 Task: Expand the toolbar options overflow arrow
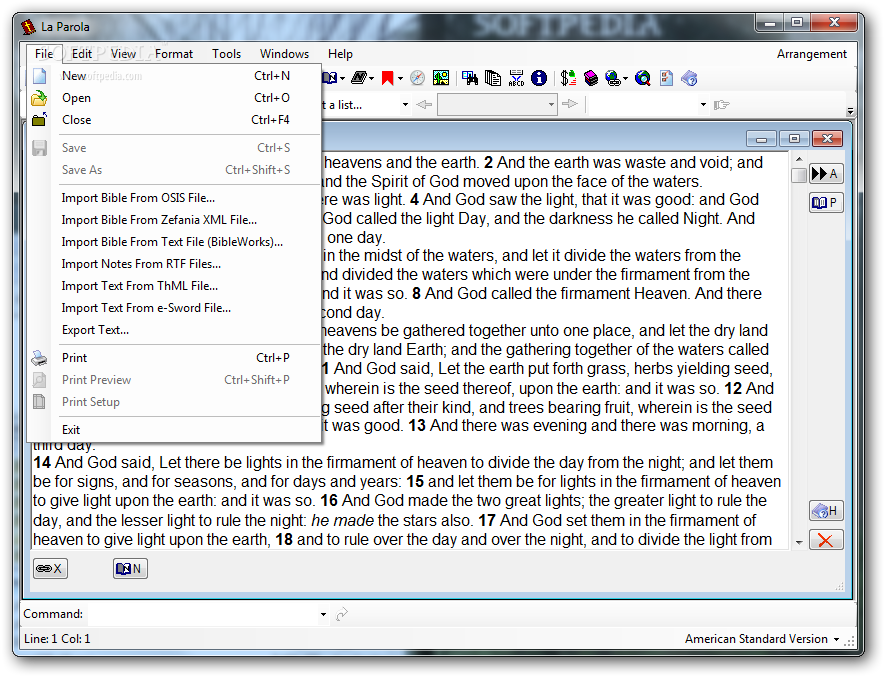click(x=850, y=111)
